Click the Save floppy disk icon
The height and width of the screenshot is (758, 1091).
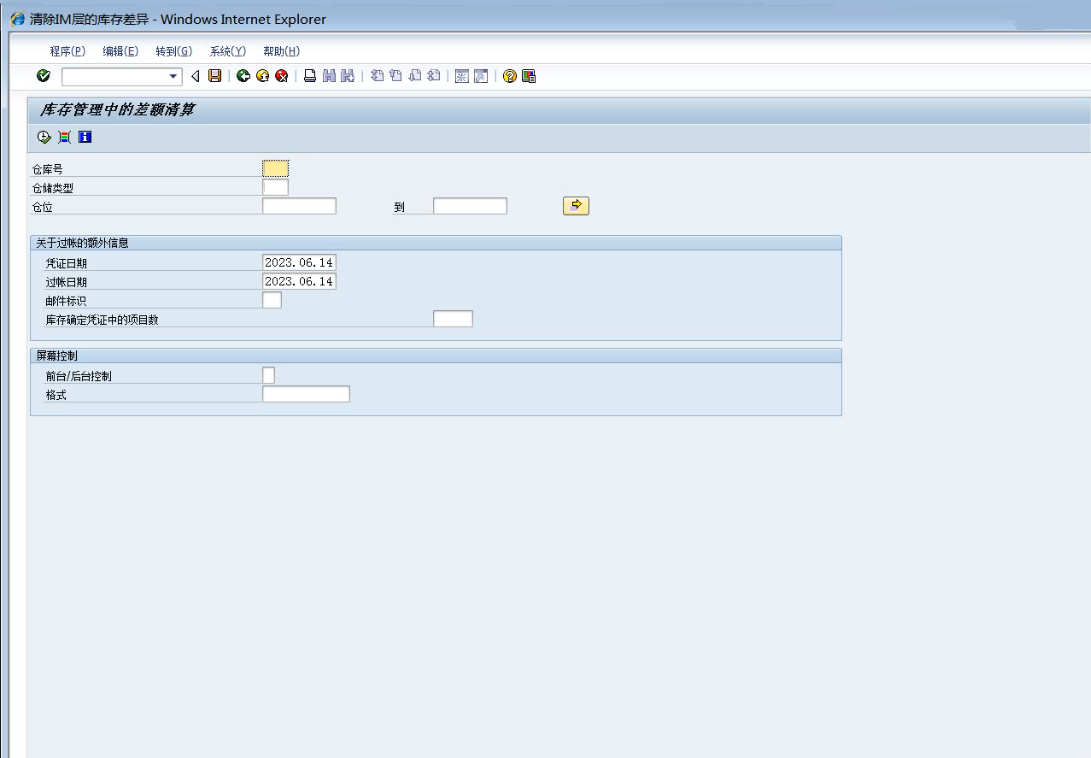214,76
